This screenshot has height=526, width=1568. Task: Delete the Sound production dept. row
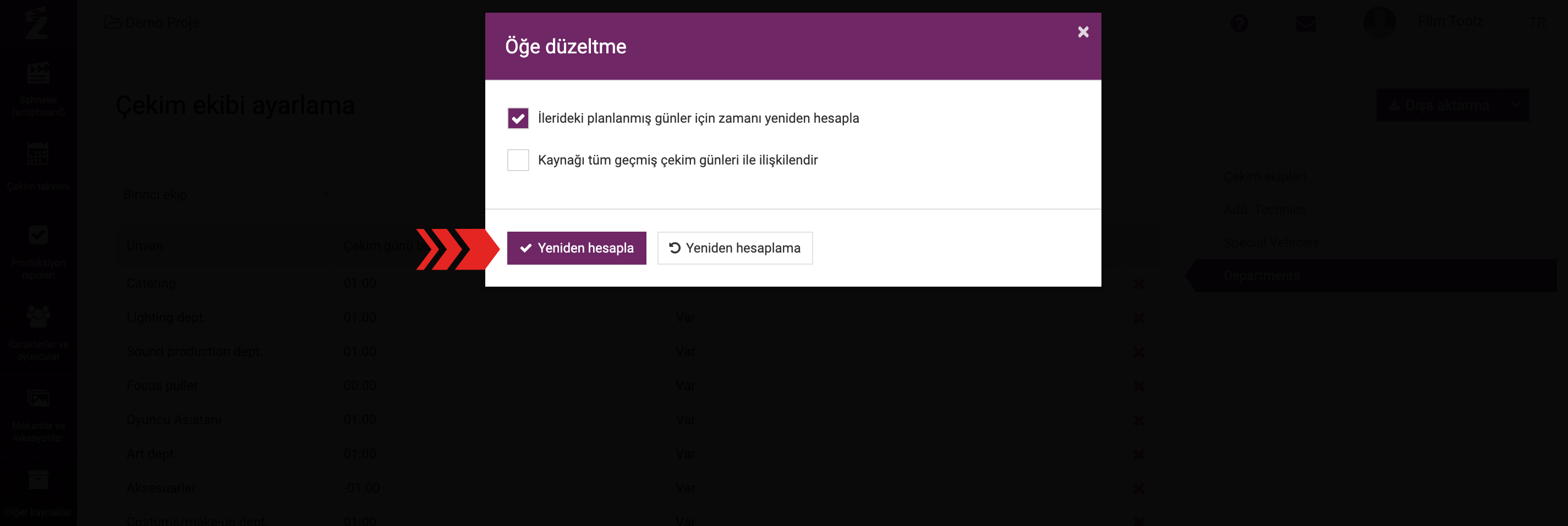pos(1138,353)
